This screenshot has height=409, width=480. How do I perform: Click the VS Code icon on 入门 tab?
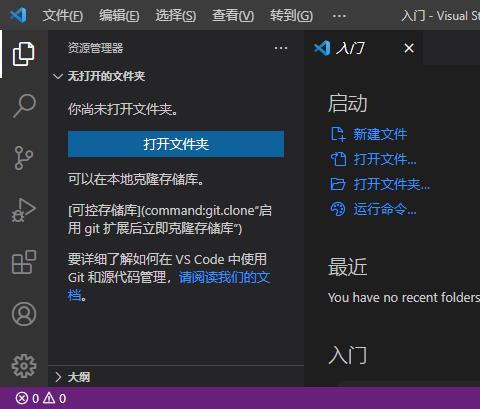coord(322,48)
